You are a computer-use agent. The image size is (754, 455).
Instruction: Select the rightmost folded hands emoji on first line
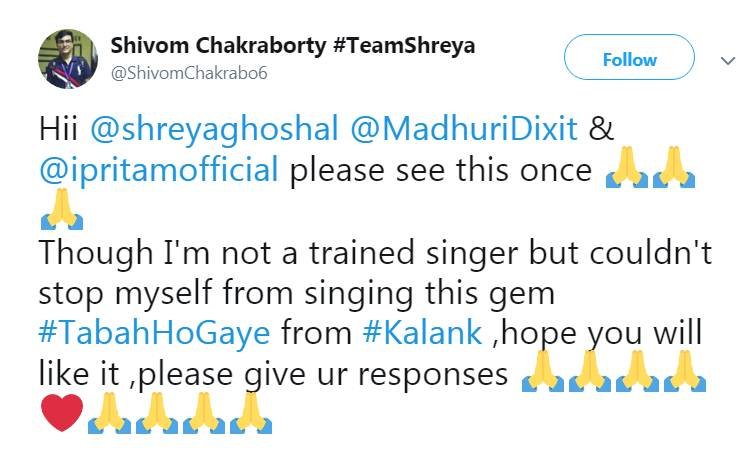672,172
